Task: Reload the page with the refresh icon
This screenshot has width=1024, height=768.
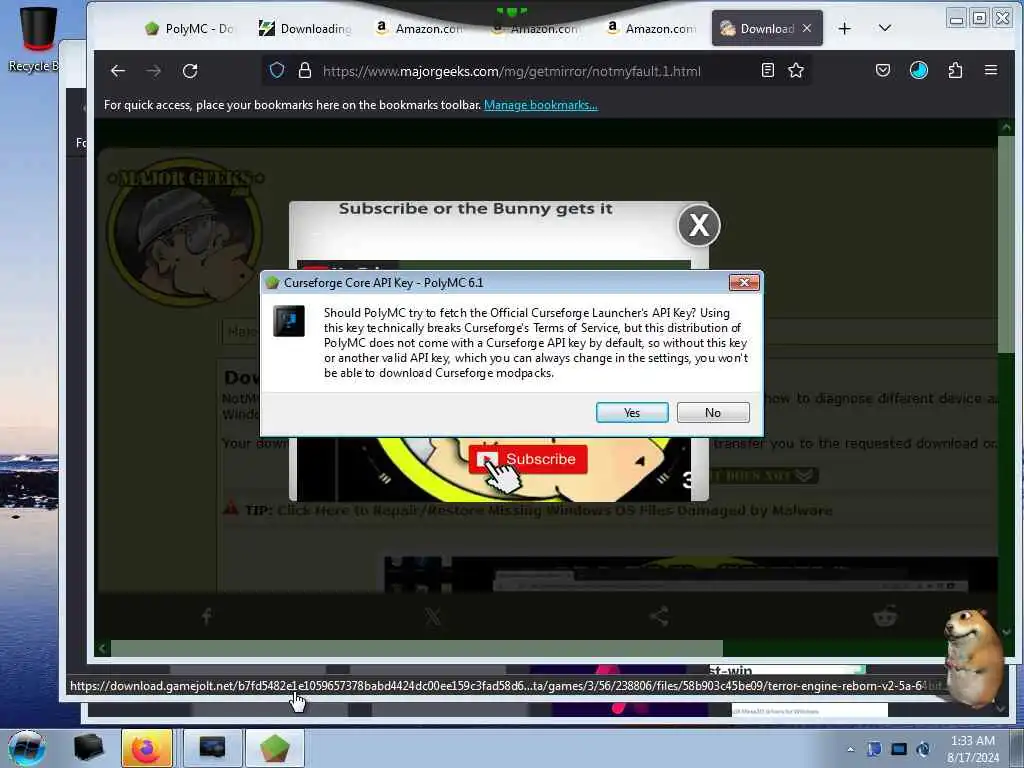Action: [190, 71]
